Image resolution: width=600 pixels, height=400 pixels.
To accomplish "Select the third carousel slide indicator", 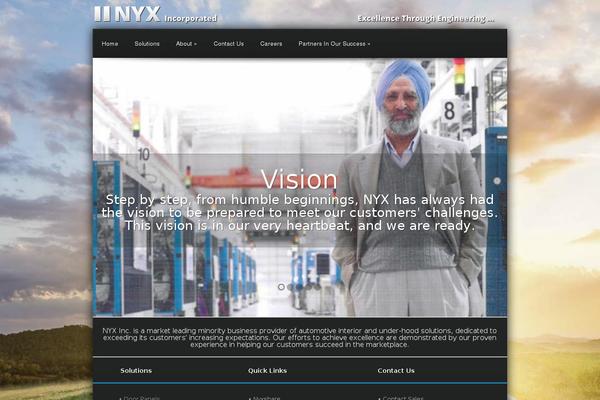I will [299, 287].
